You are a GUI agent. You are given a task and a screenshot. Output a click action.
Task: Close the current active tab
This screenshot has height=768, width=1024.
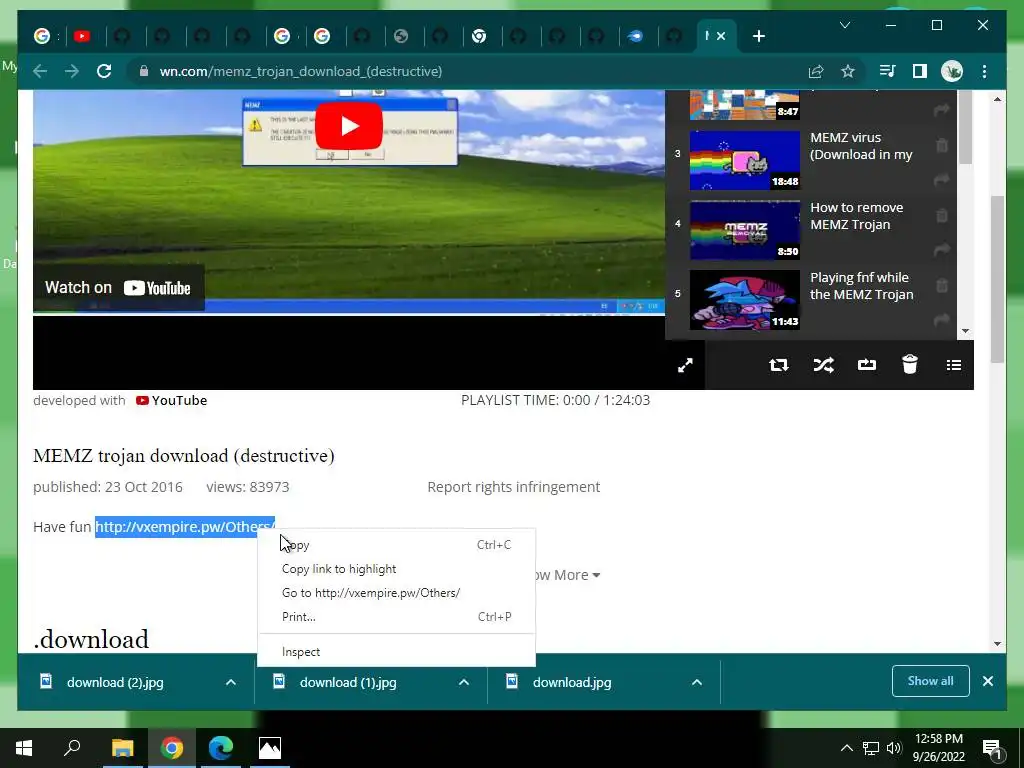(x=721, y=36)
